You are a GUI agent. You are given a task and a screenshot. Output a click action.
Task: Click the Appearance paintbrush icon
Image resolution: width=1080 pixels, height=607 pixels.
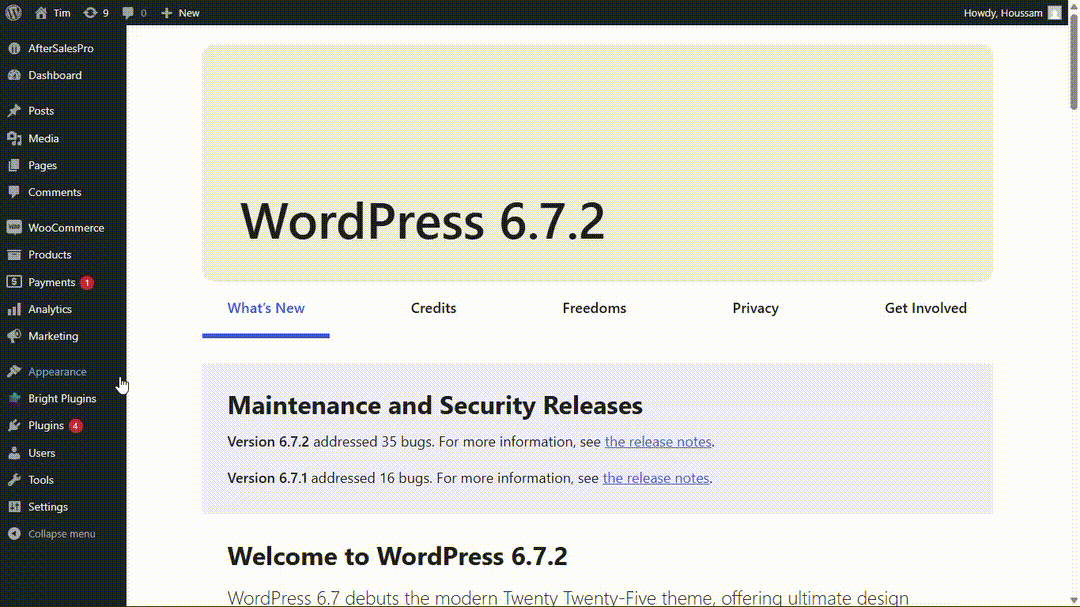click(14, 371)
